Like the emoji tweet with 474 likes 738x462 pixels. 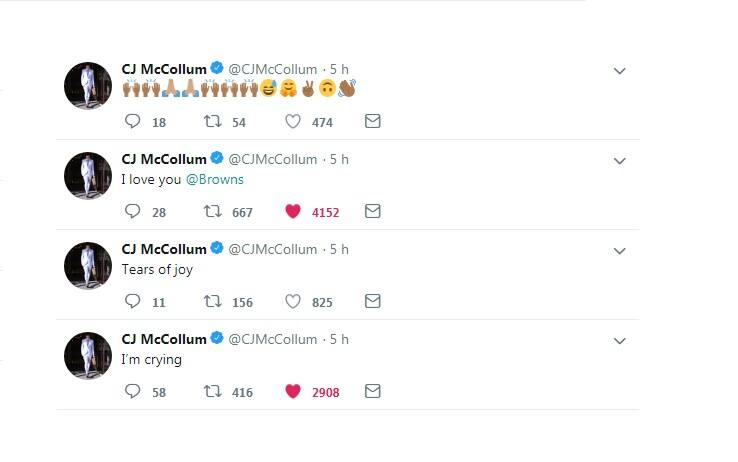[x=293, y=121]
